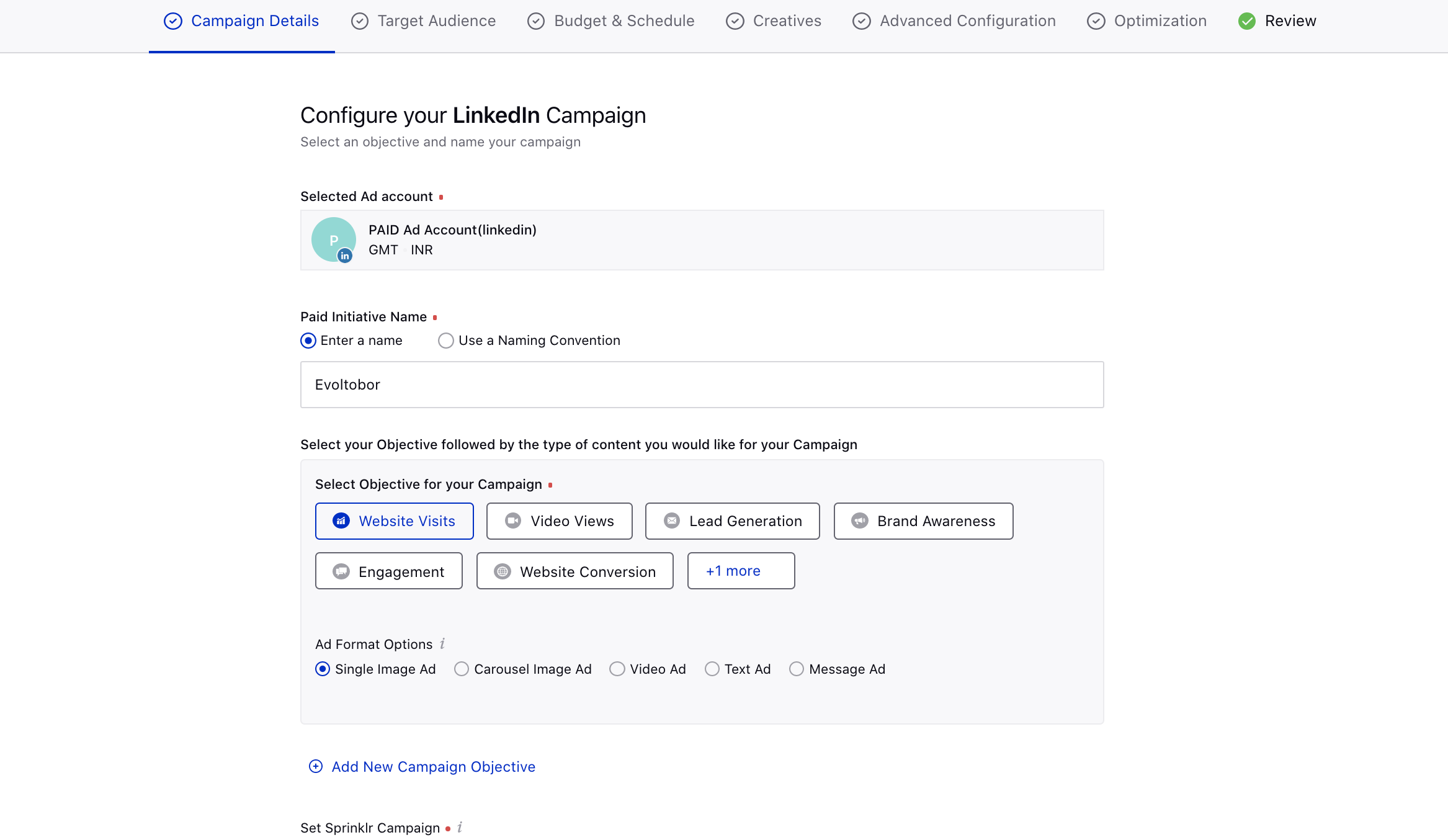This screenshot has height=840, width=1448.
Task: Click the 'Configure your LinkedIn Campaign' heading
Action: [473, 115]
